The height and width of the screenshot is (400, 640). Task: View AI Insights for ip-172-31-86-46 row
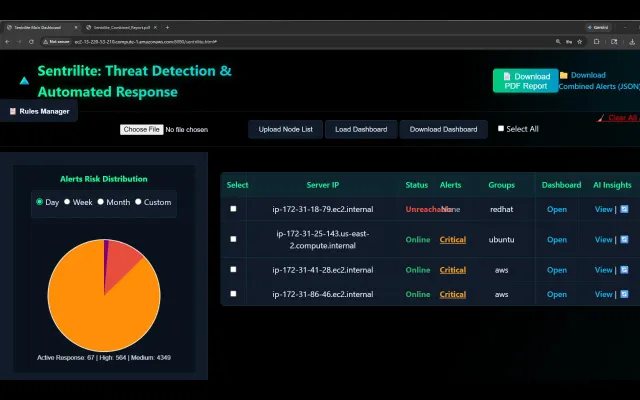pyautogui.click(x=603, y=294)
